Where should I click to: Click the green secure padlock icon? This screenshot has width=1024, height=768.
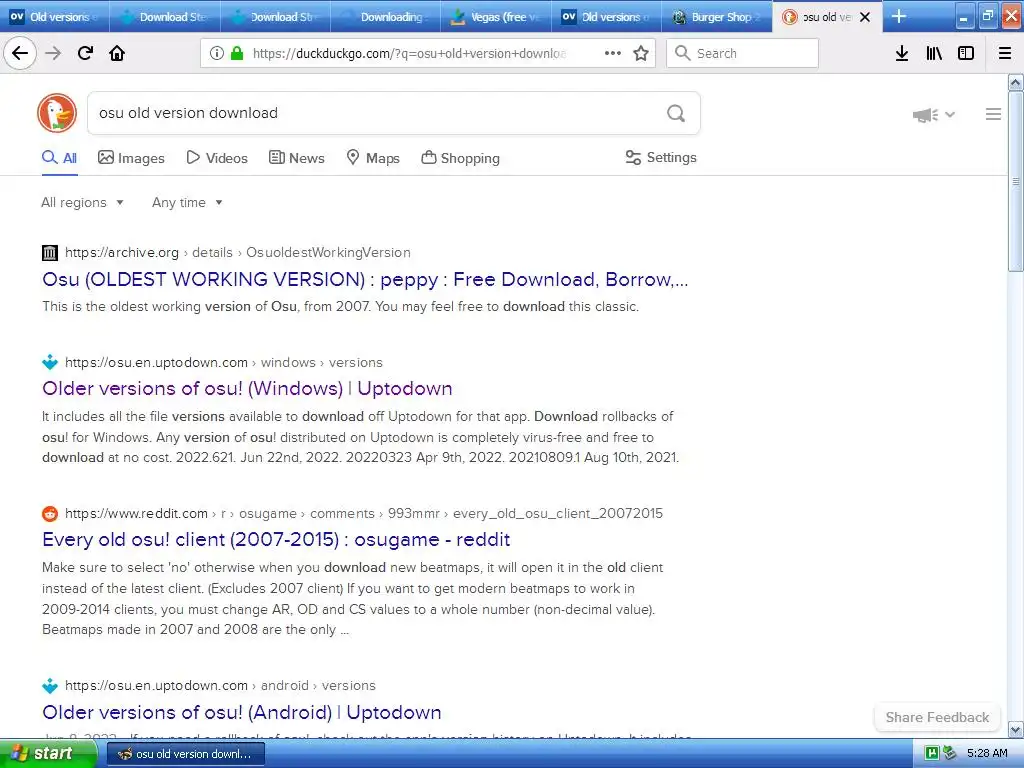237,53
